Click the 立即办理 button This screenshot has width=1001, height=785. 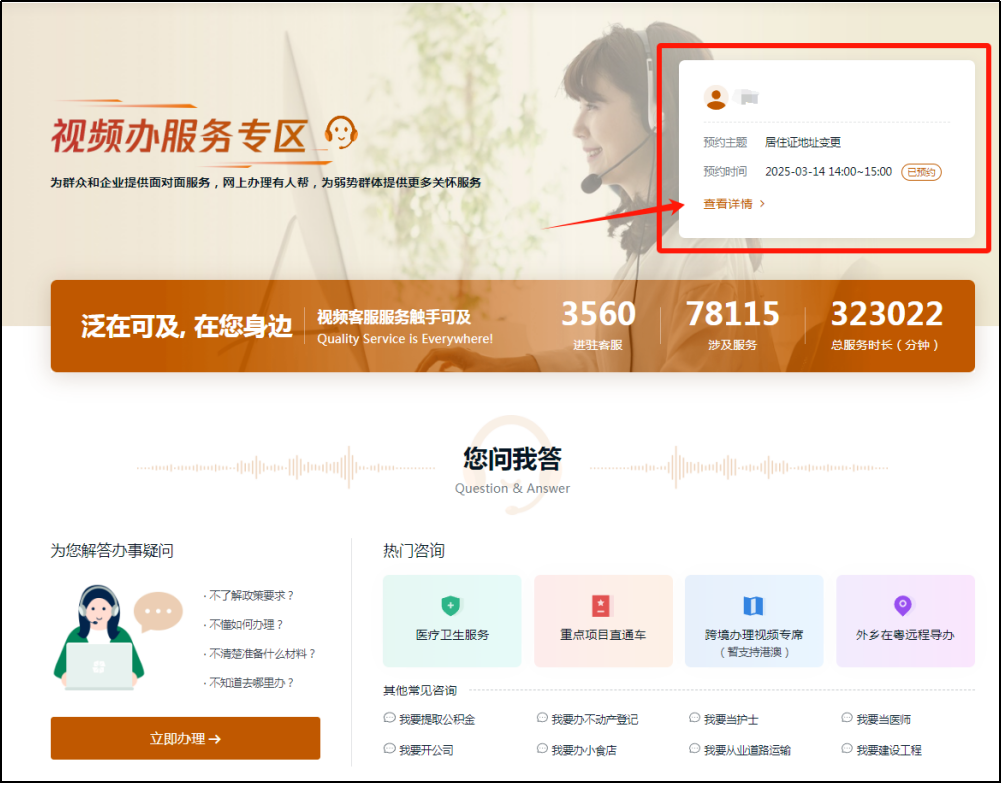pos(184,737)
